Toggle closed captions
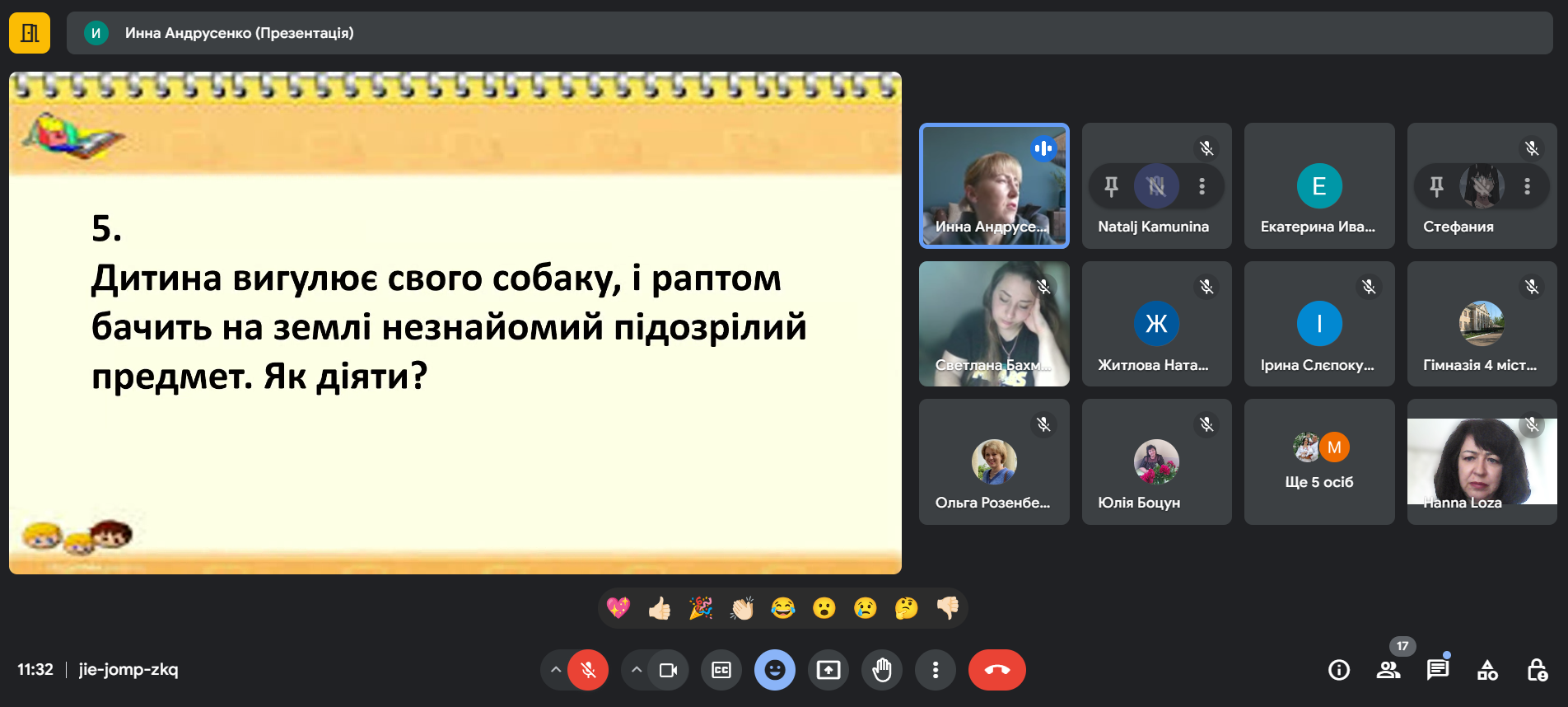Viewport: 1568px width, 707px height. click(721, 670)
